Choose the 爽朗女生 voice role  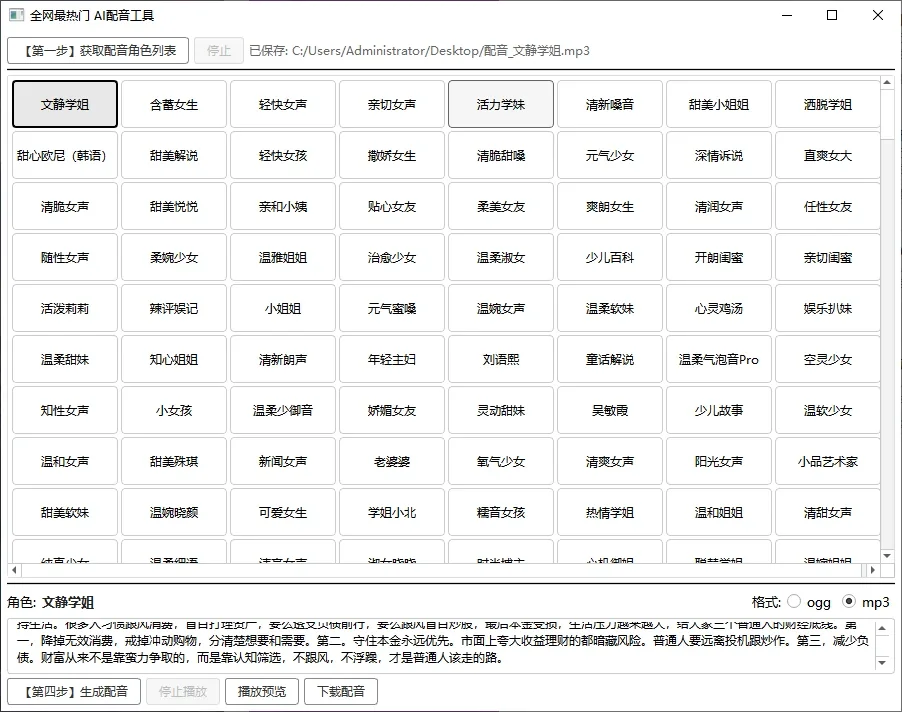(610, 206)
